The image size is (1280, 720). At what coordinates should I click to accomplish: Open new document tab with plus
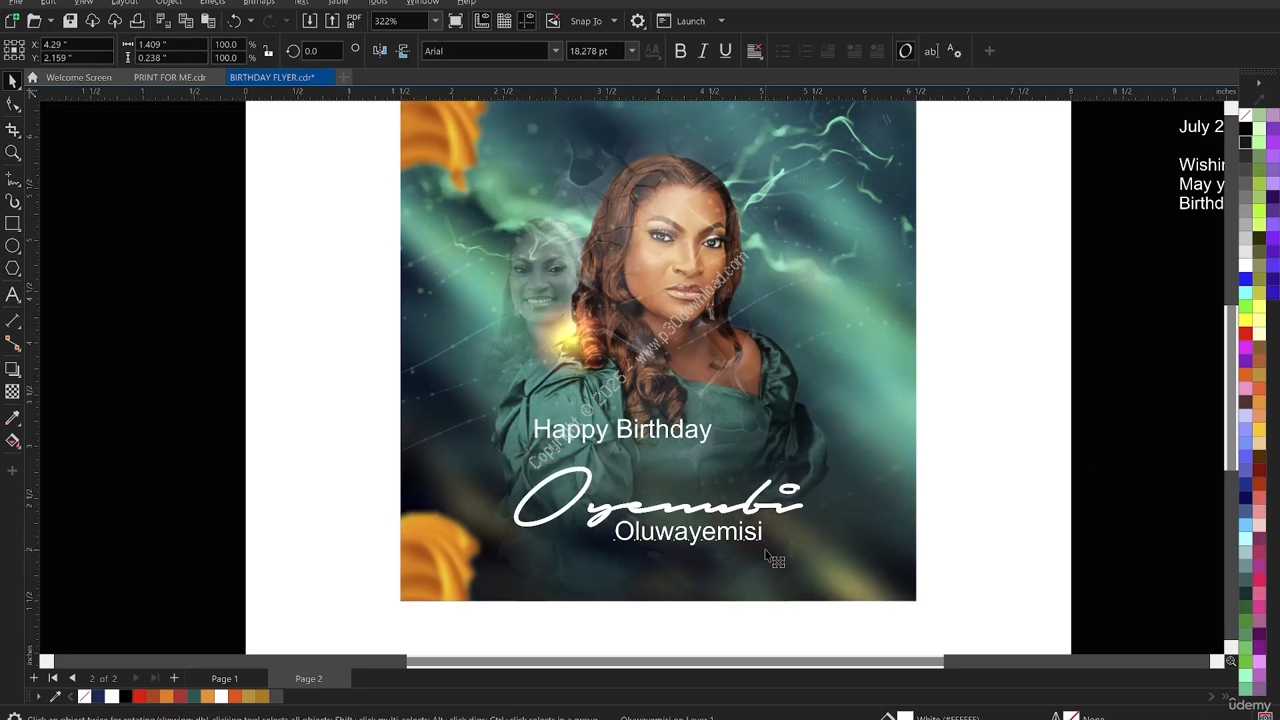[343, 77]
